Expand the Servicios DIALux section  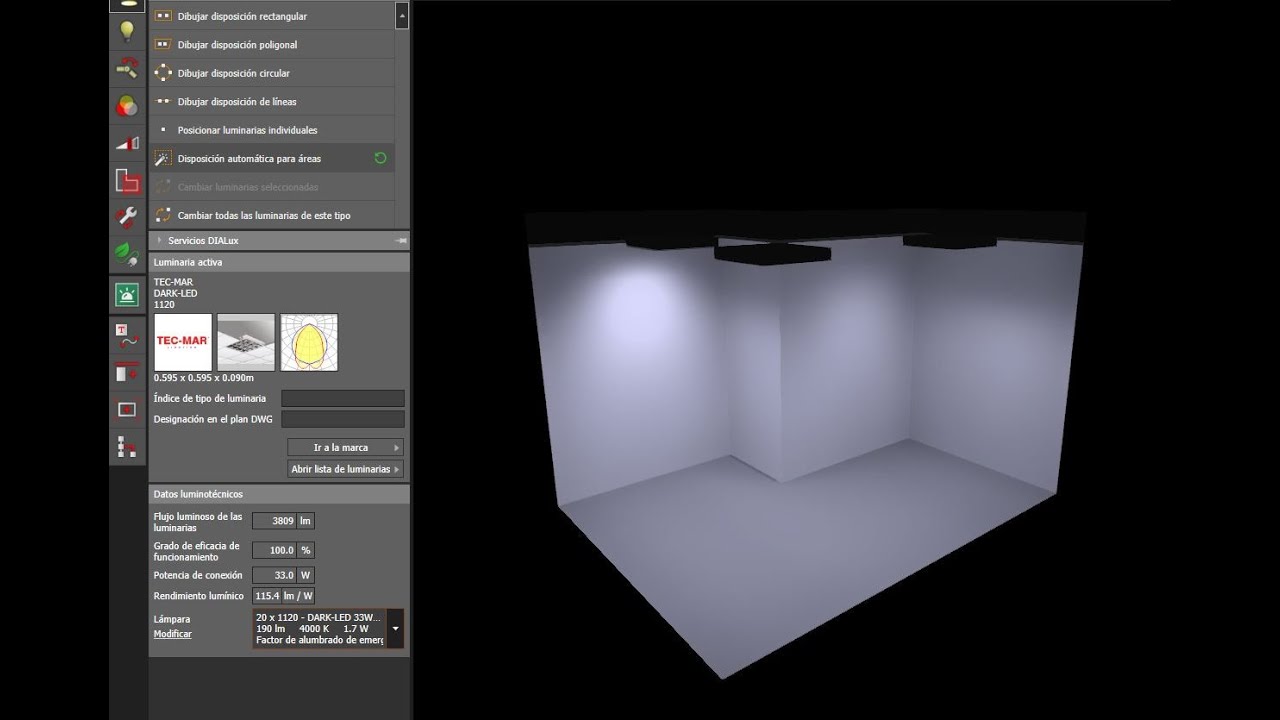click(159, 241)
